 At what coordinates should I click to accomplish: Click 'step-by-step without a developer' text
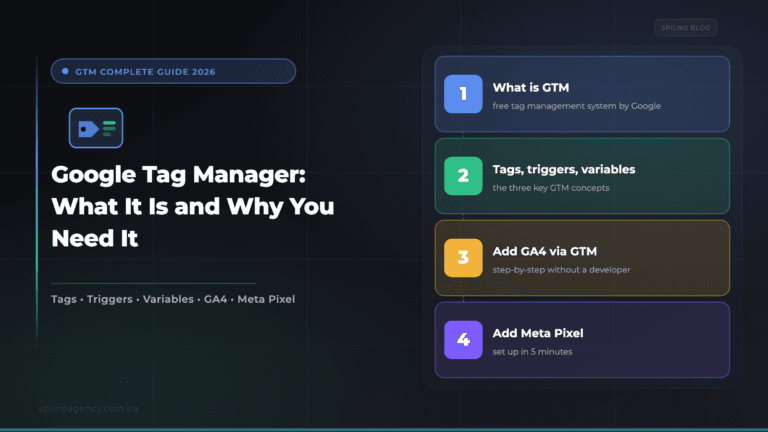click(561, 270)
